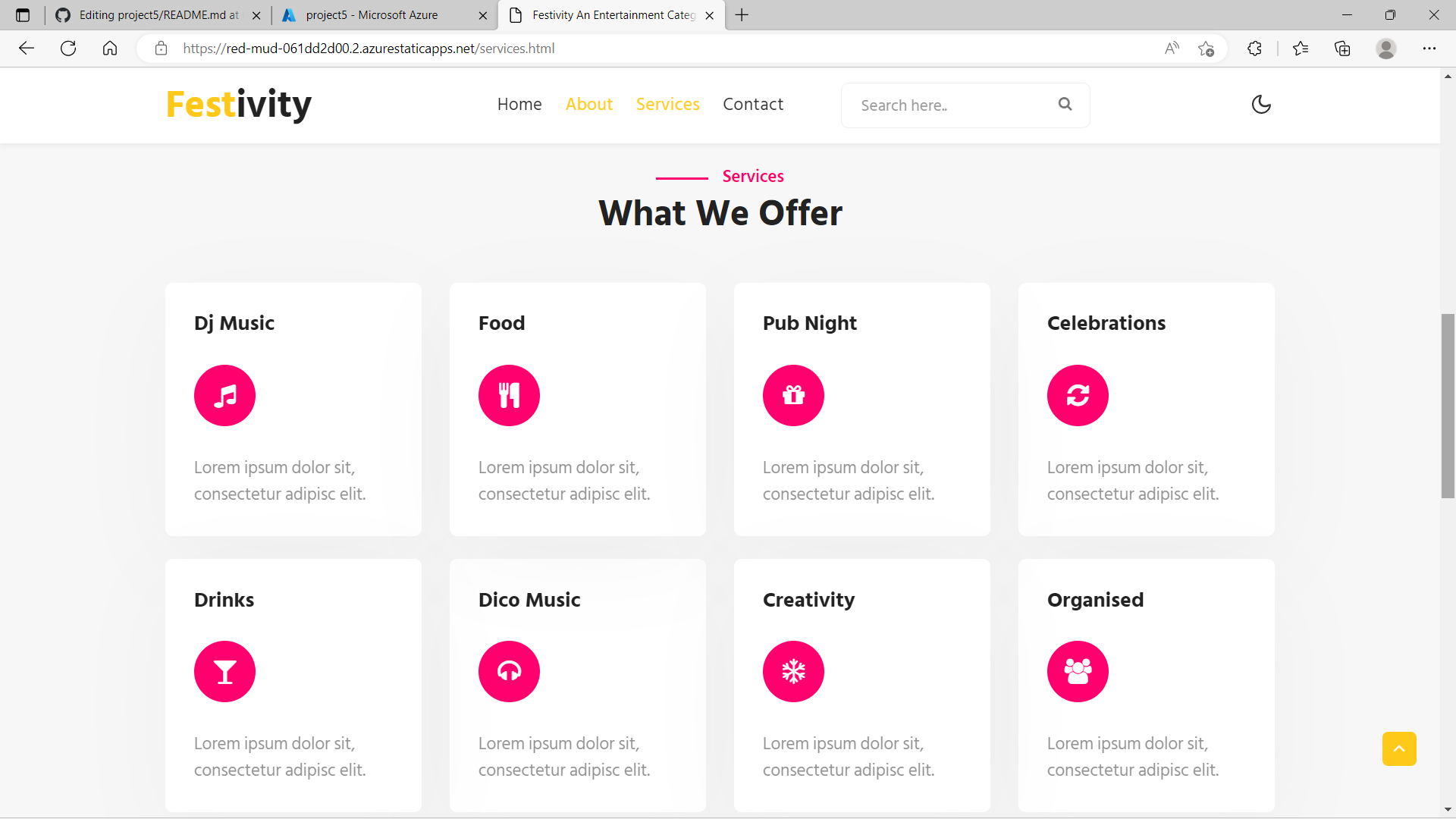Click the Organised people group icon
The height and width of the screenshot is (819, 1456).
tap(1078, 672)
